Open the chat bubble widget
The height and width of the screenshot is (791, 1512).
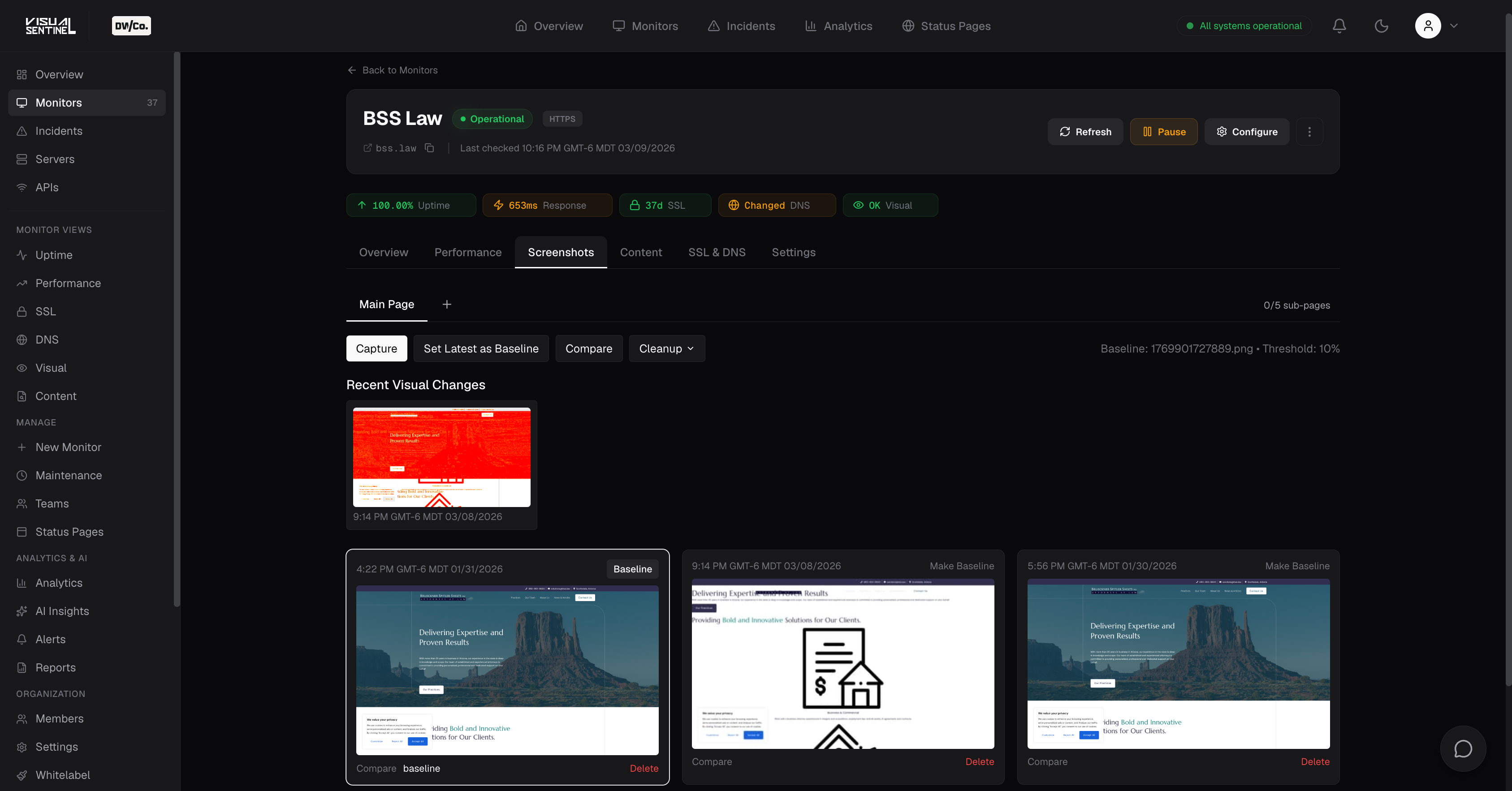[1463, 749]
